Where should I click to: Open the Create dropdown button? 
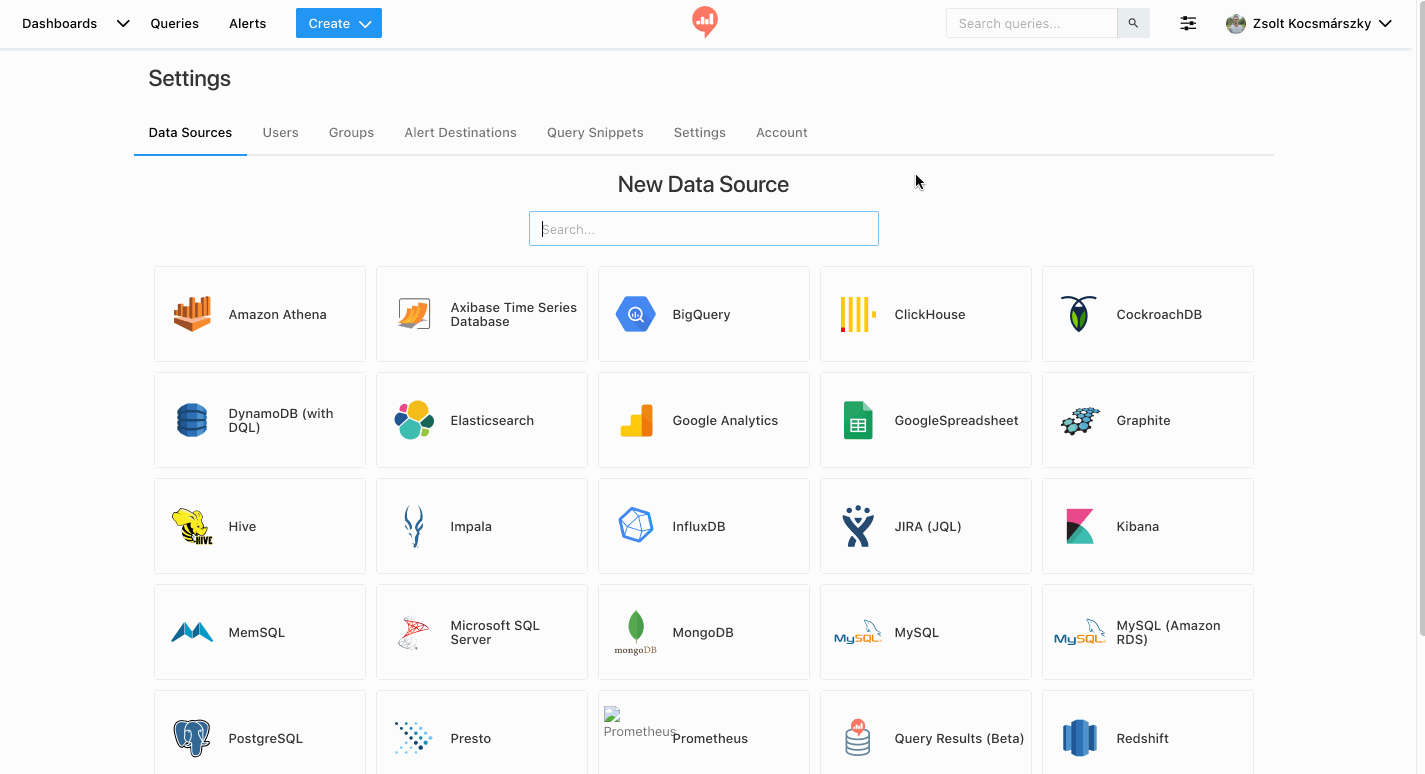click(x=338, y=23)
